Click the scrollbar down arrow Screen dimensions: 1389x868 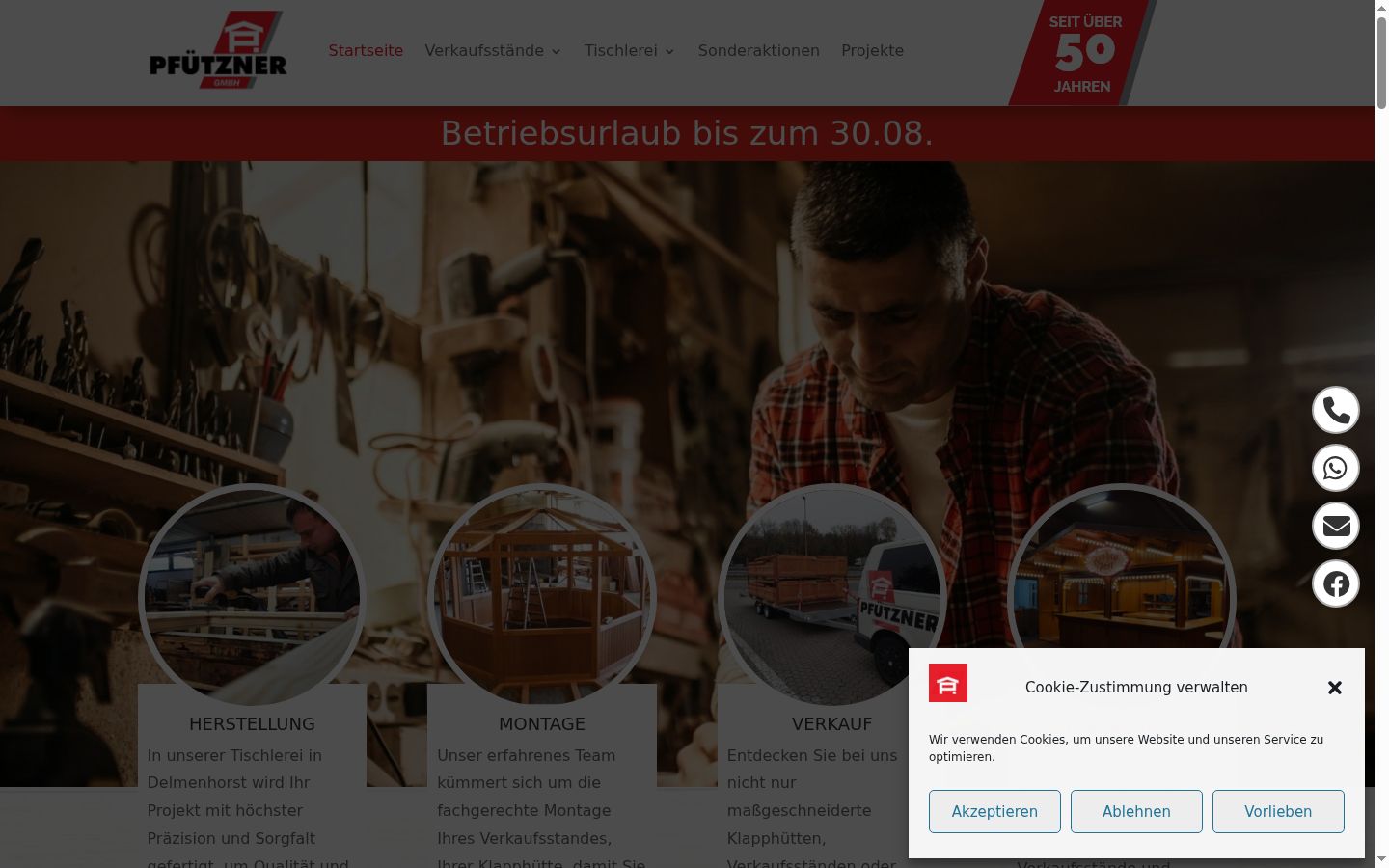[x=1381, y=859]
